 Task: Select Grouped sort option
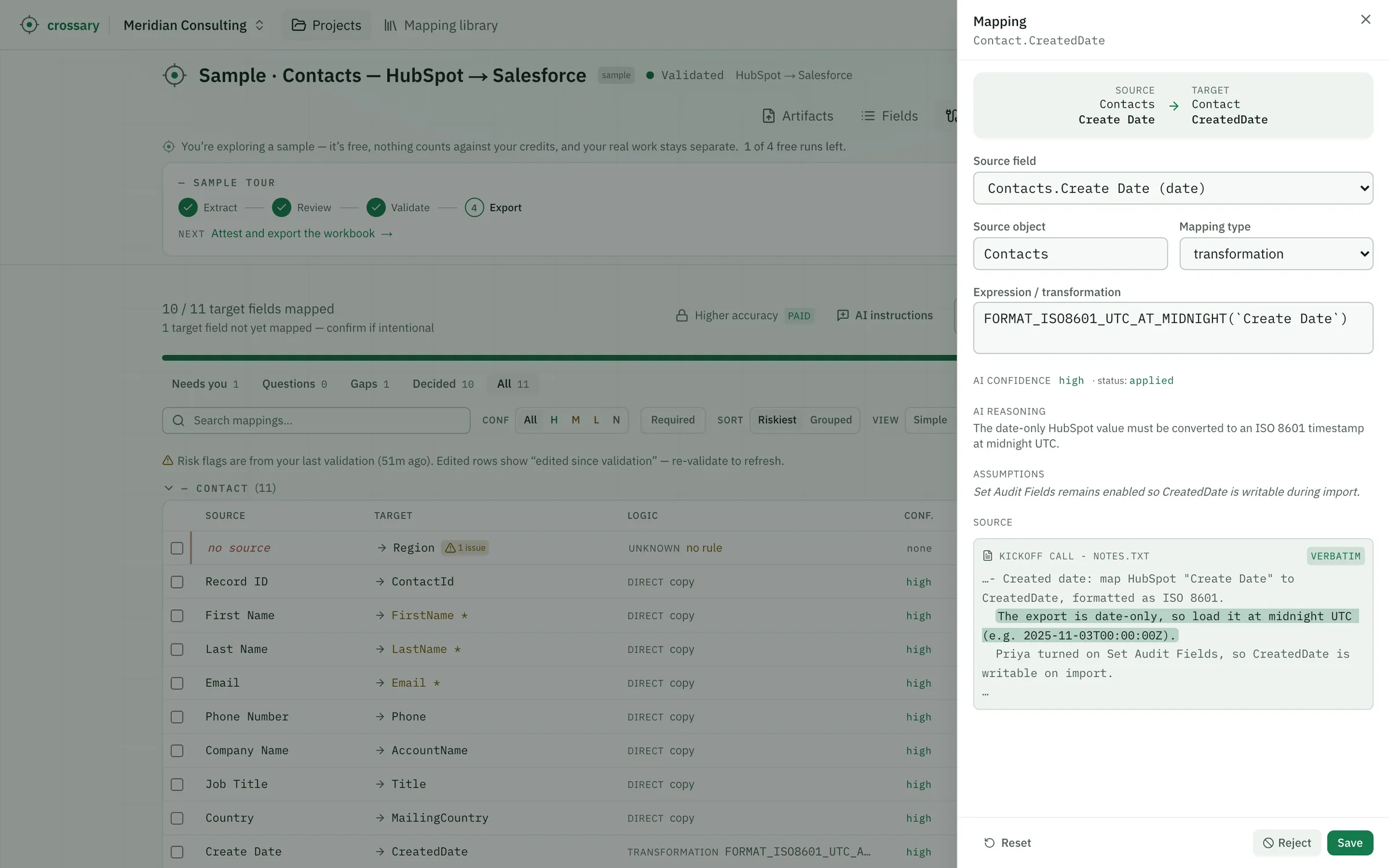pyautogui.click(x=831, y=420)
